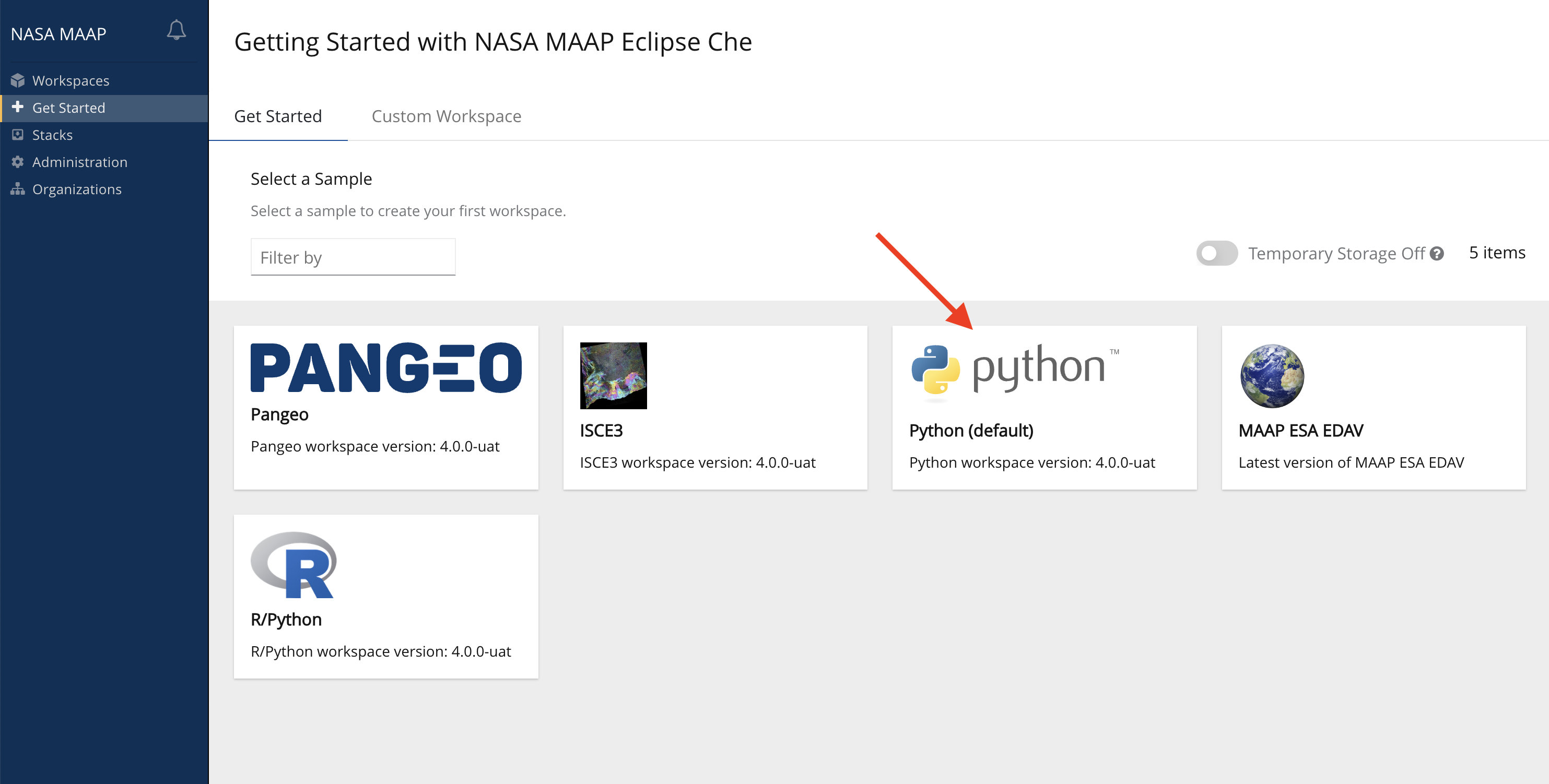Select the Pangeo sample title
1549x784 pixels.
pyautogui.click(x=279, y=414)
